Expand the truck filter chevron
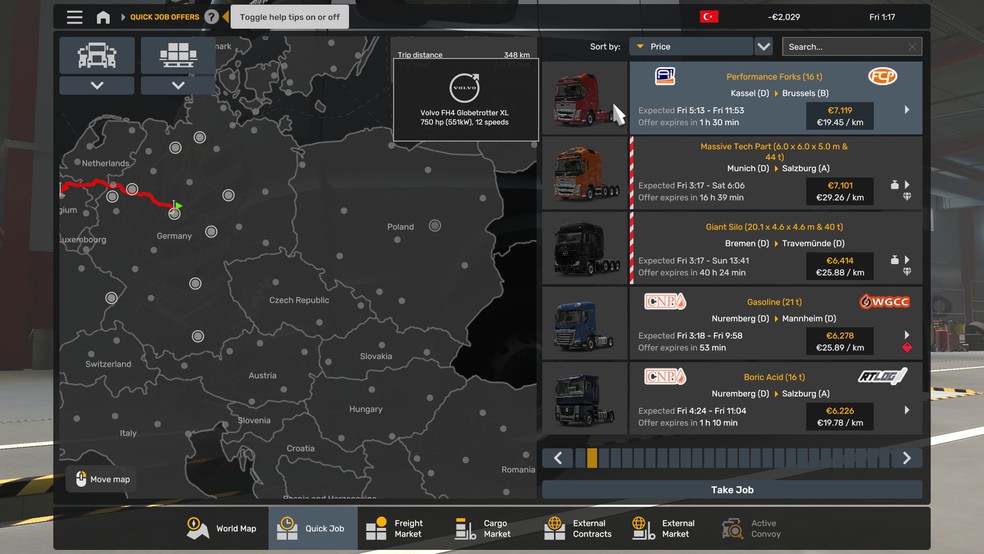The image size is (984, 554). (x=97, y=86)
